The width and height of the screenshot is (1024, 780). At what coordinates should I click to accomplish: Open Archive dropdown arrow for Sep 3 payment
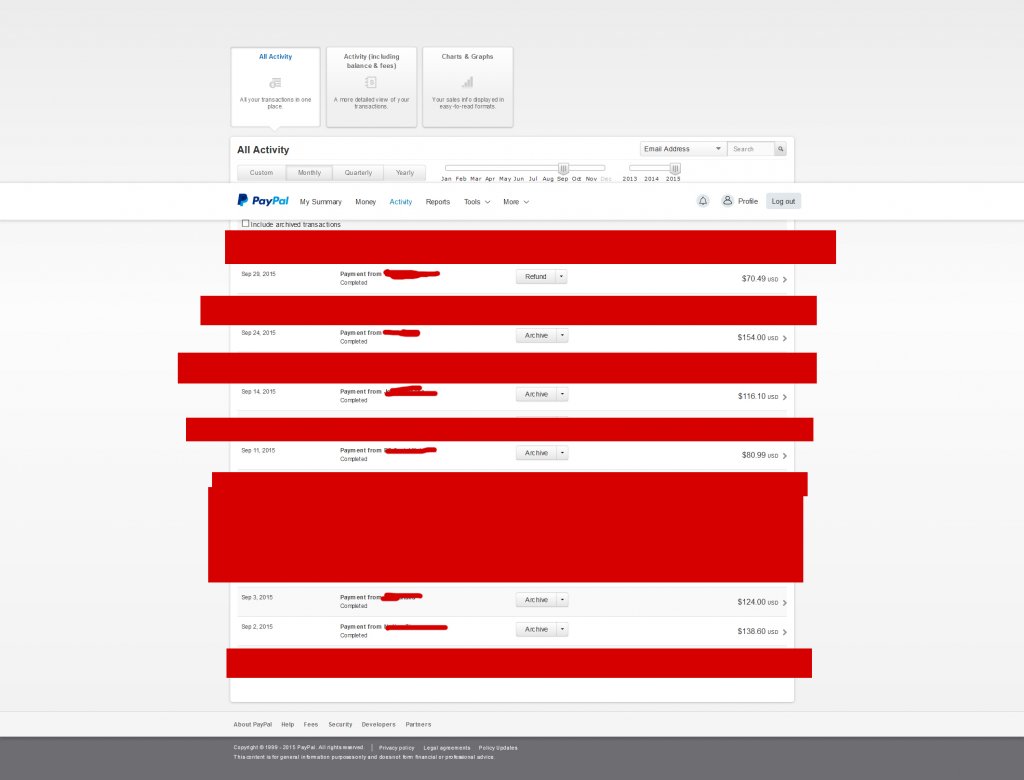coord(562,600)
